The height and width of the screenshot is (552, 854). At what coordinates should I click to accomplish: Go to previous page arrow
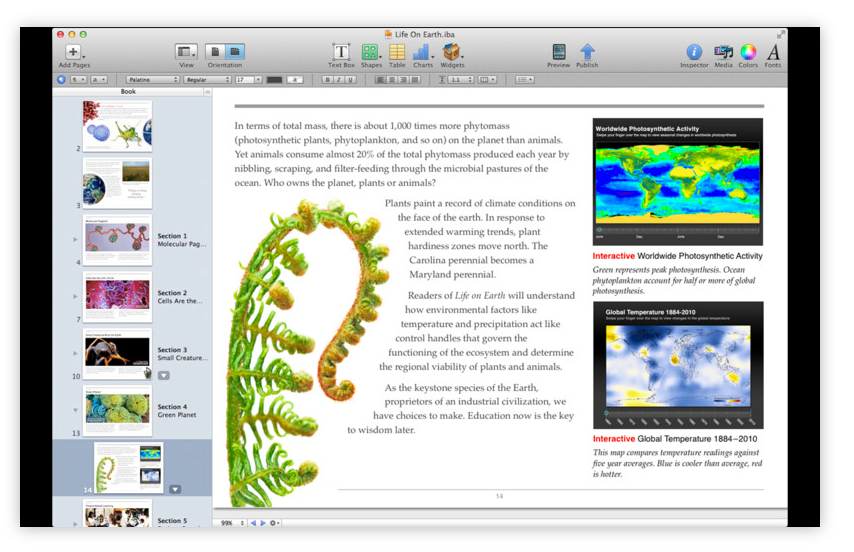click(252, 523)
